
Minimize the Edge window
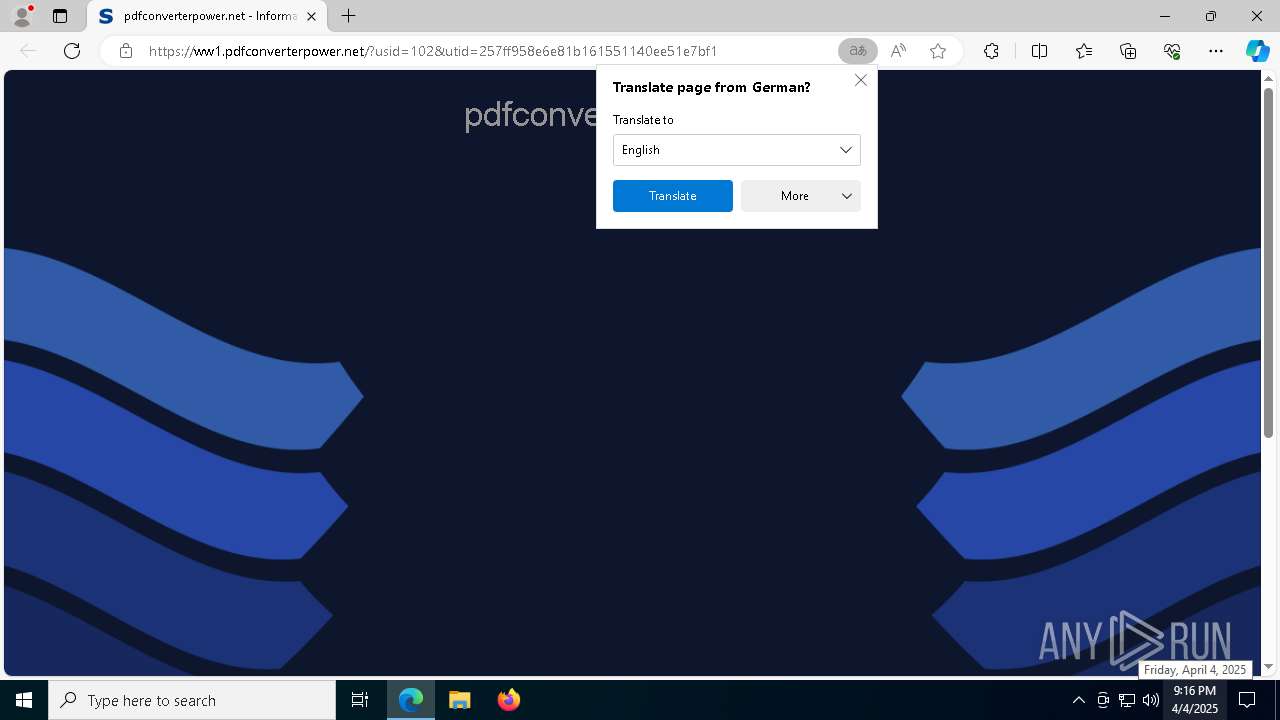(1165, 16)
